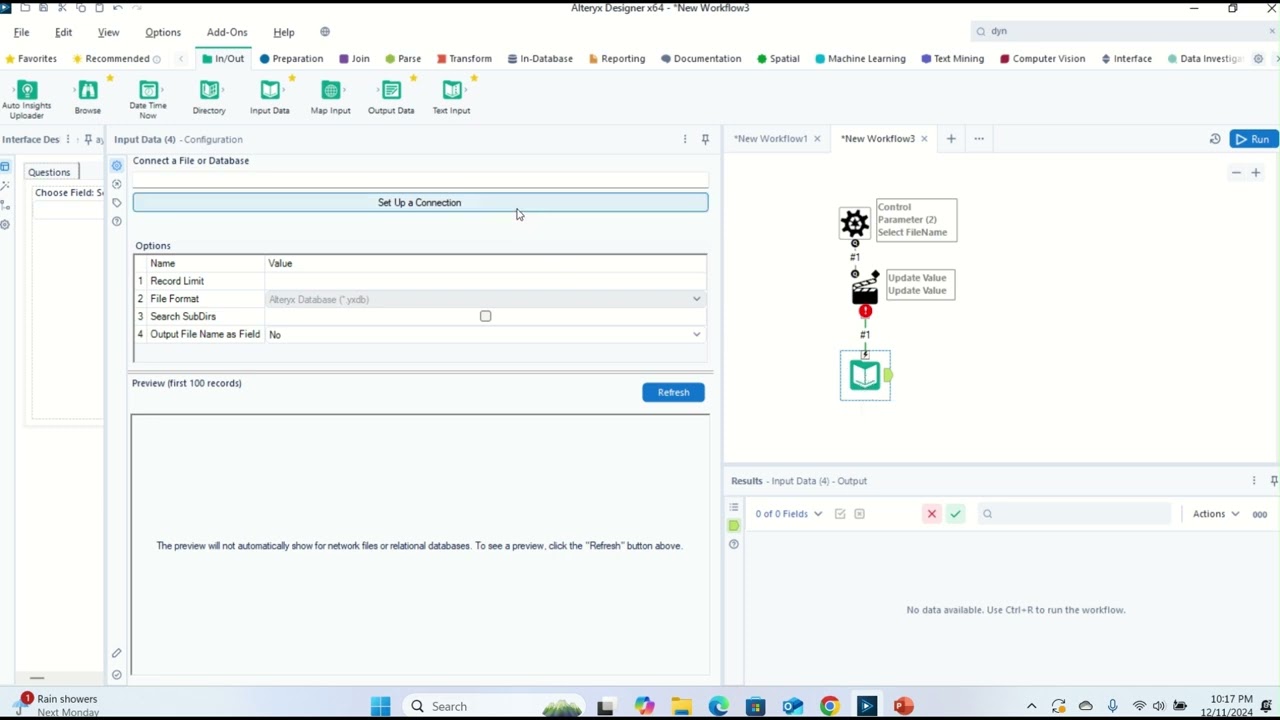Open the workflow tabs overflow ellipsis
The width and height of the screenshot is (1280, 720).
tap(979, 139)
